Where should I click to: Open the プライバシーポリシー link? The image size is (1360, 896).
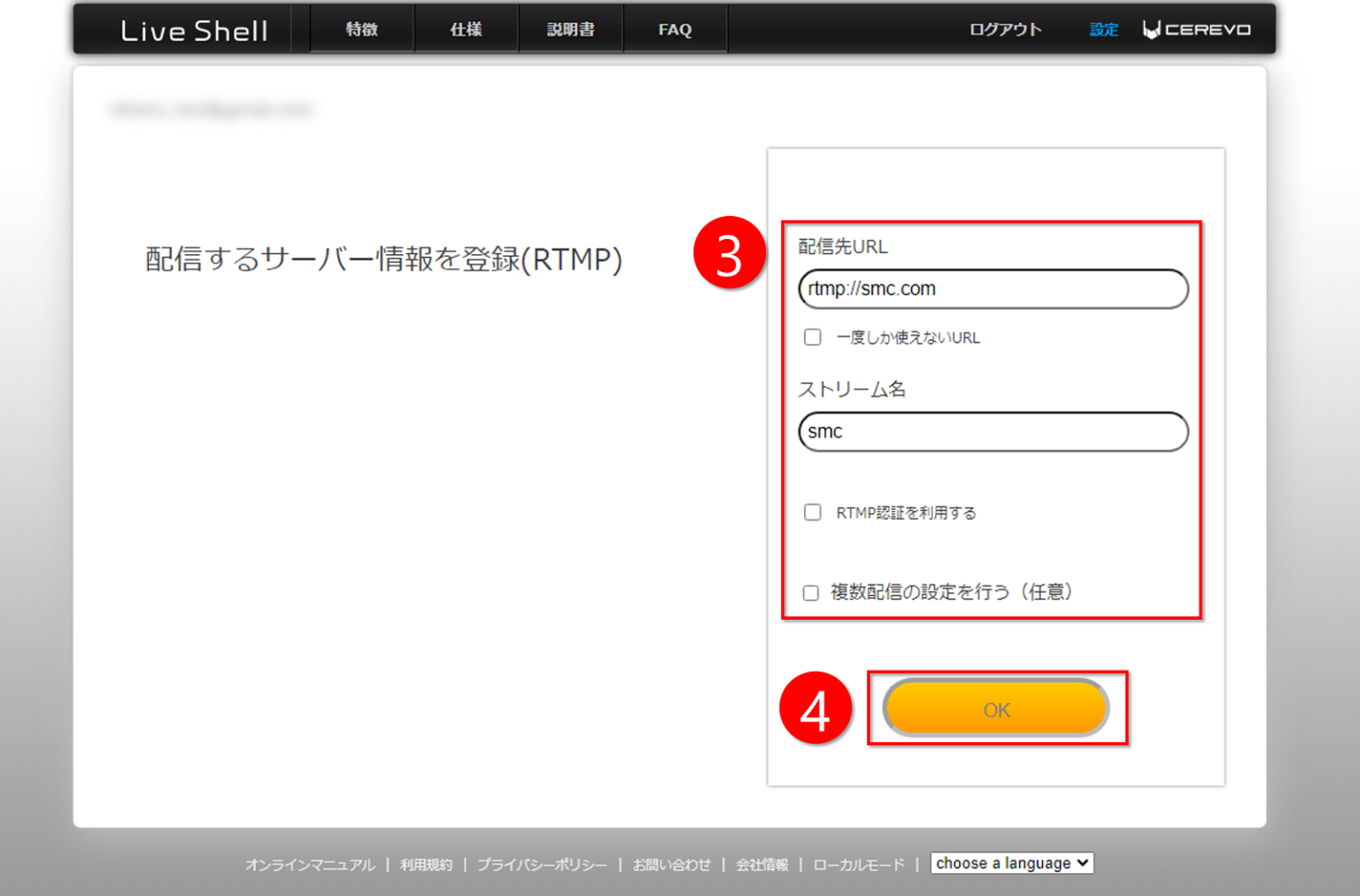tap(543, 864)
